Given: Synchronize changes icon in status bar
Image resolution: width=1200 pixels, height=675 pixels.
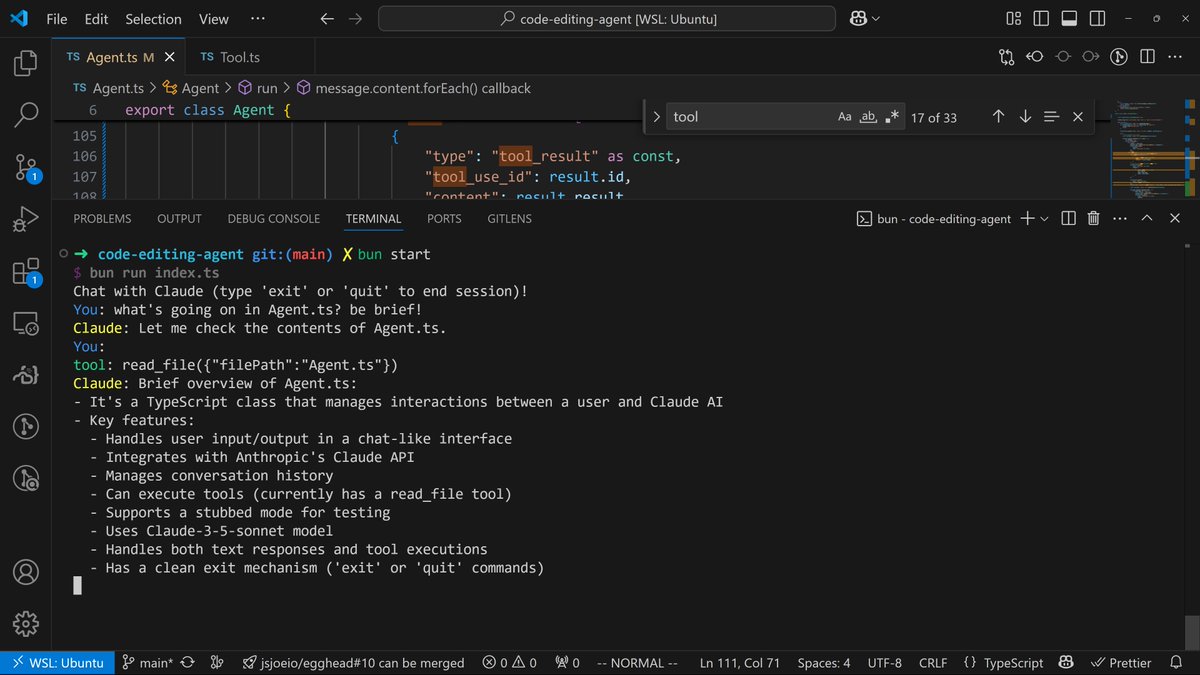Looking at the screenshot, I should 187,662.
